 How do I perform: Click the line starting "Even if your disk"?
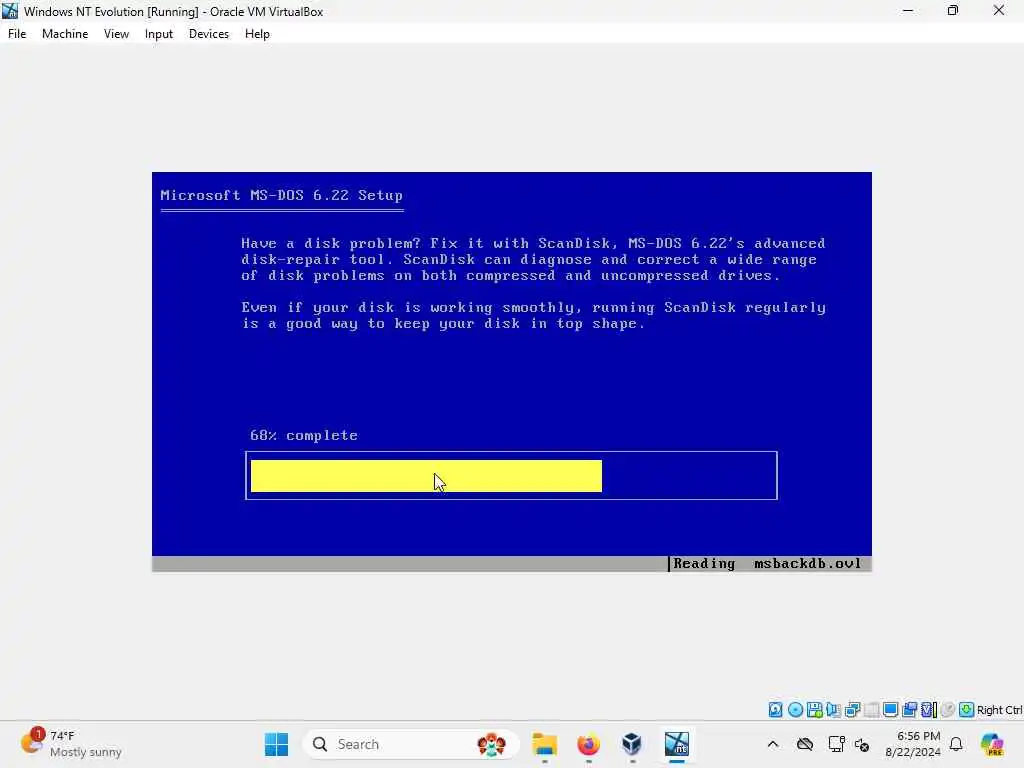pyautogui.click(x=534, y=308)
